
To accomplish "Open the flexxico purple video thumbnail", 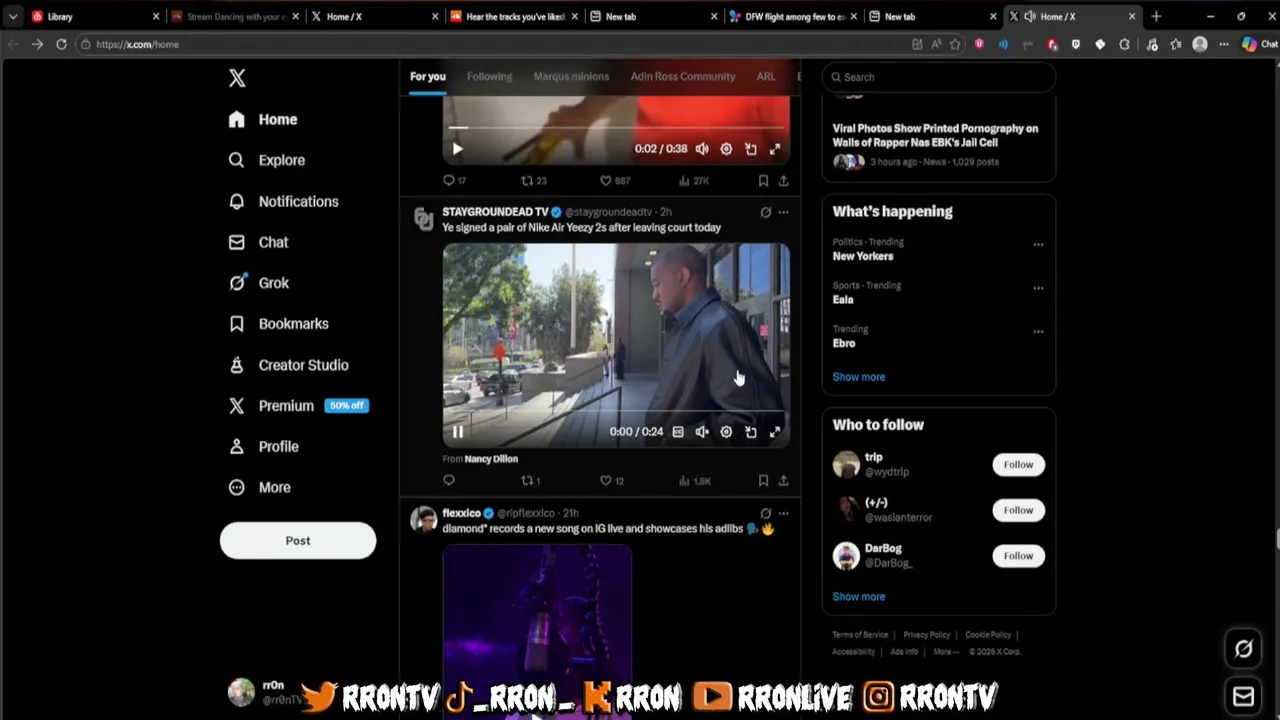I will (537, 632).
